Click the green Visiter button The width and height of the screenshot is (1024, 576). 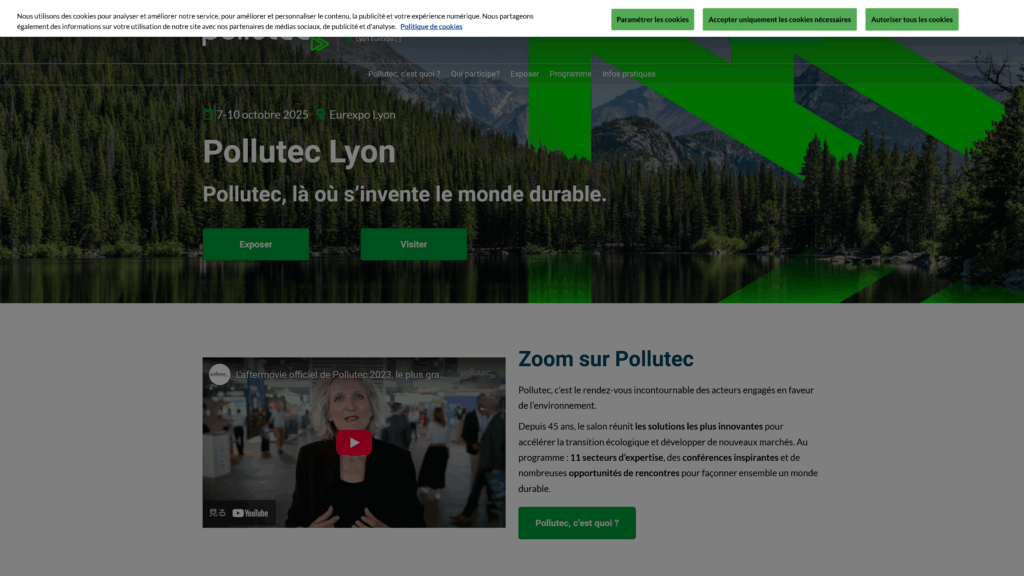[413, 244]
